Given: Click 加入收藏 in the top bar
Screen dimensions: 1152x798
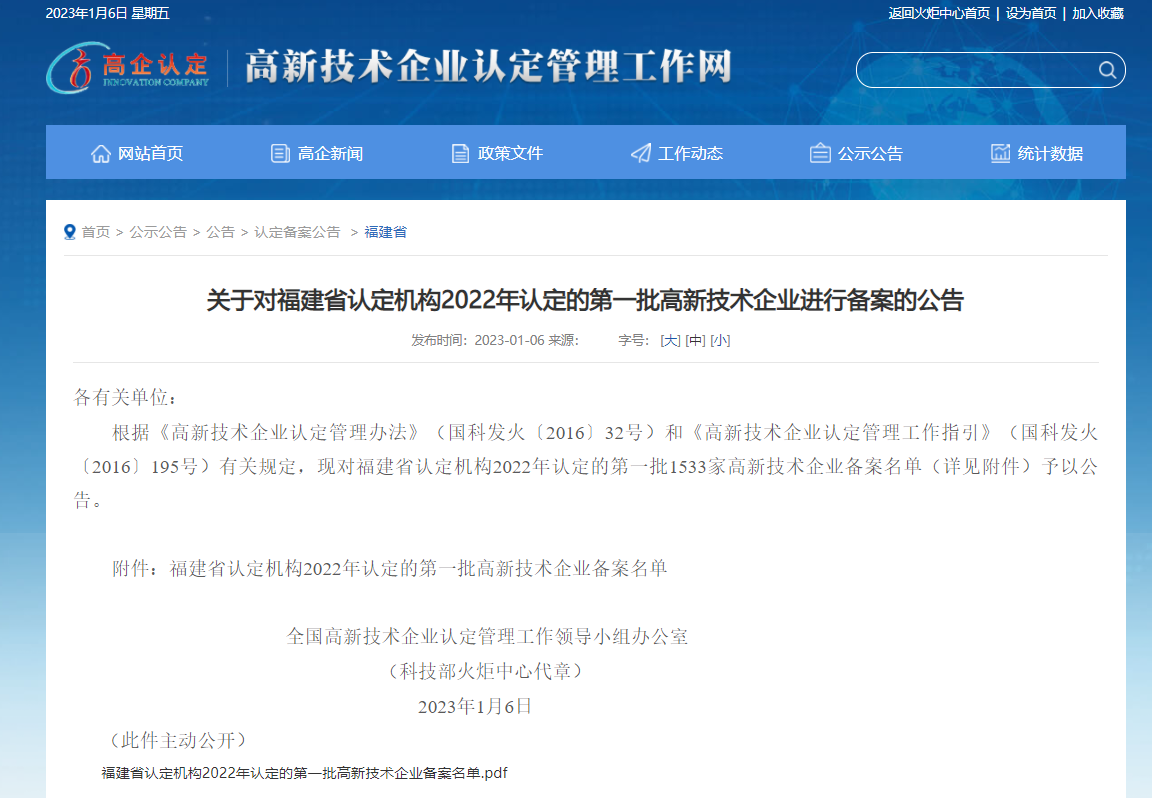Looking at the screenshot, I should [x=1098, y=13].
